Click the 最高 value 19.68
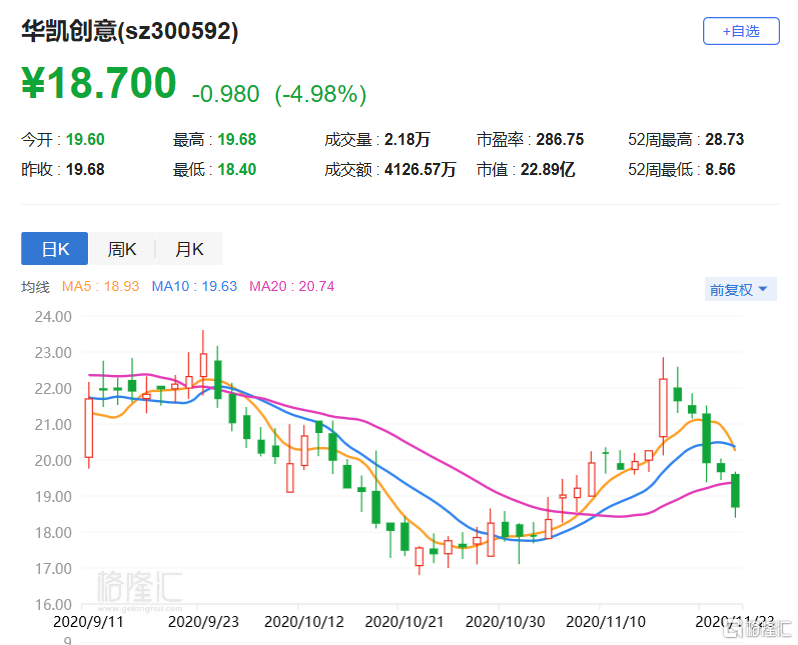 (237, 139)
